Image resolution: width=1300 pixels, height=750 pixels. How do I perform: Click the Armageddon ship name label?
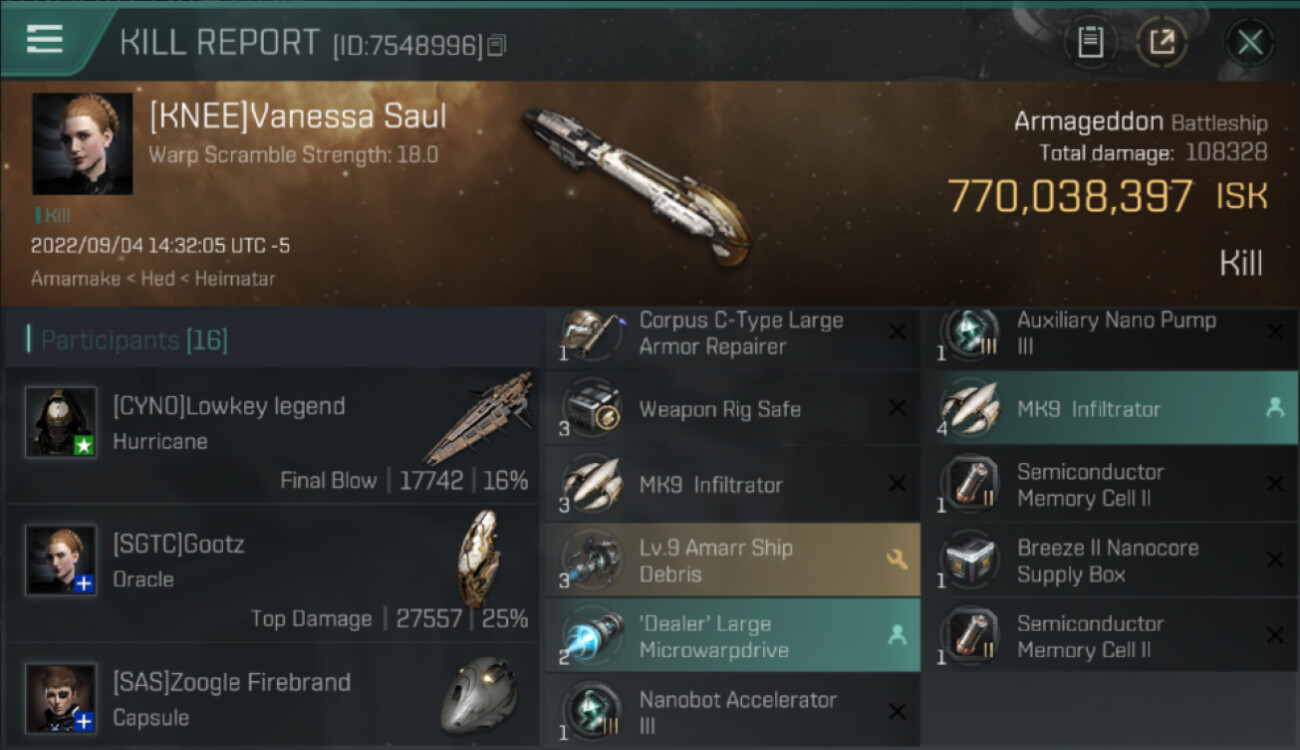tap(1088, 122)
